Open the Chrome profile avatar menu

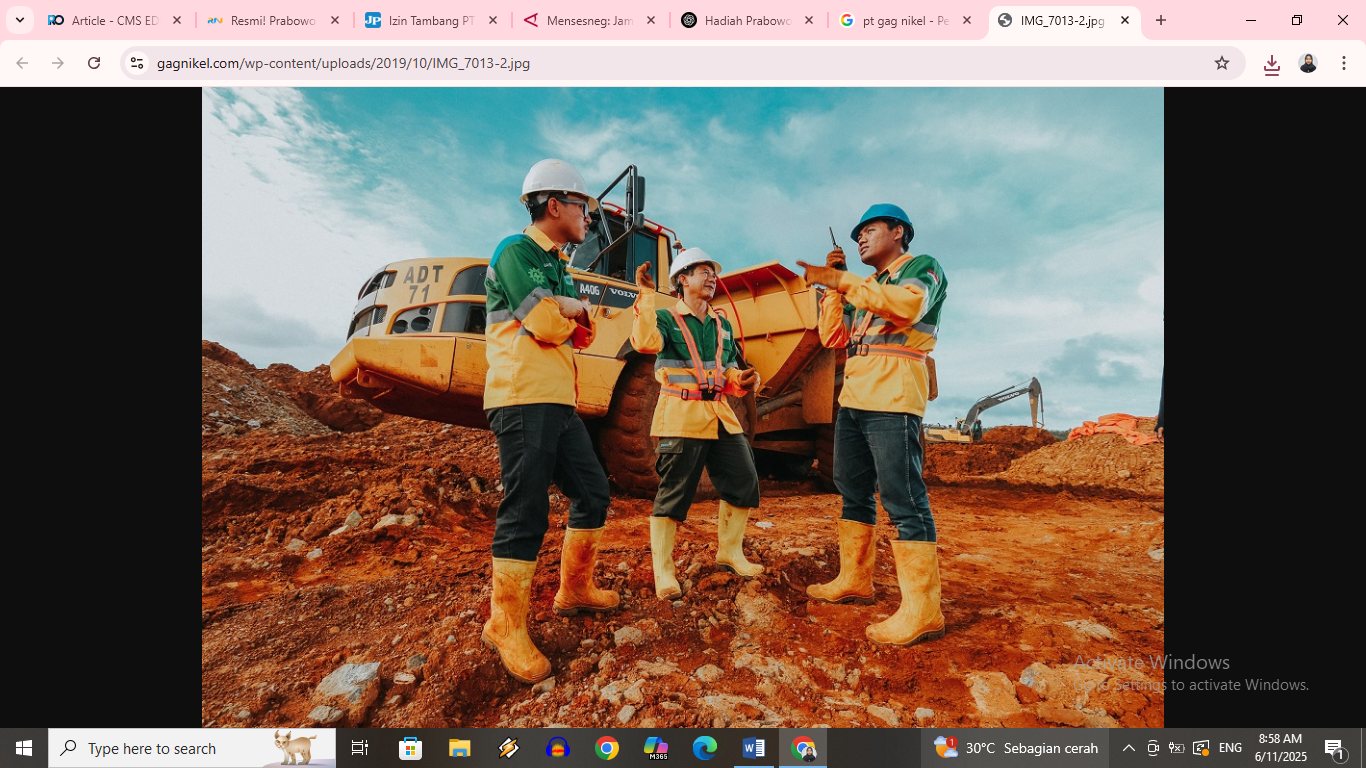coord(1308,63)
